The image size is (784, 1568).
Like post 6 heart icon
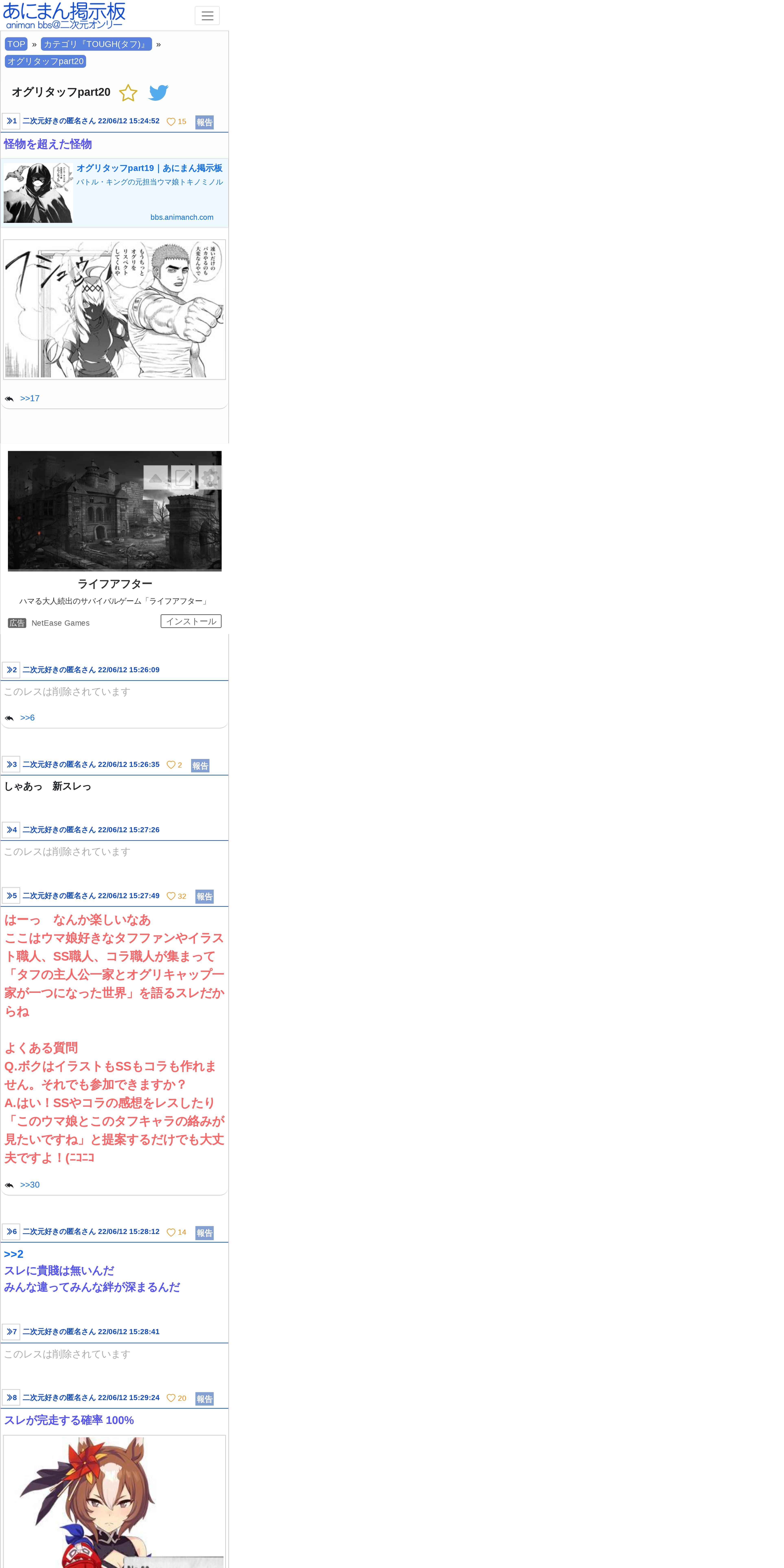point(171,1233)
